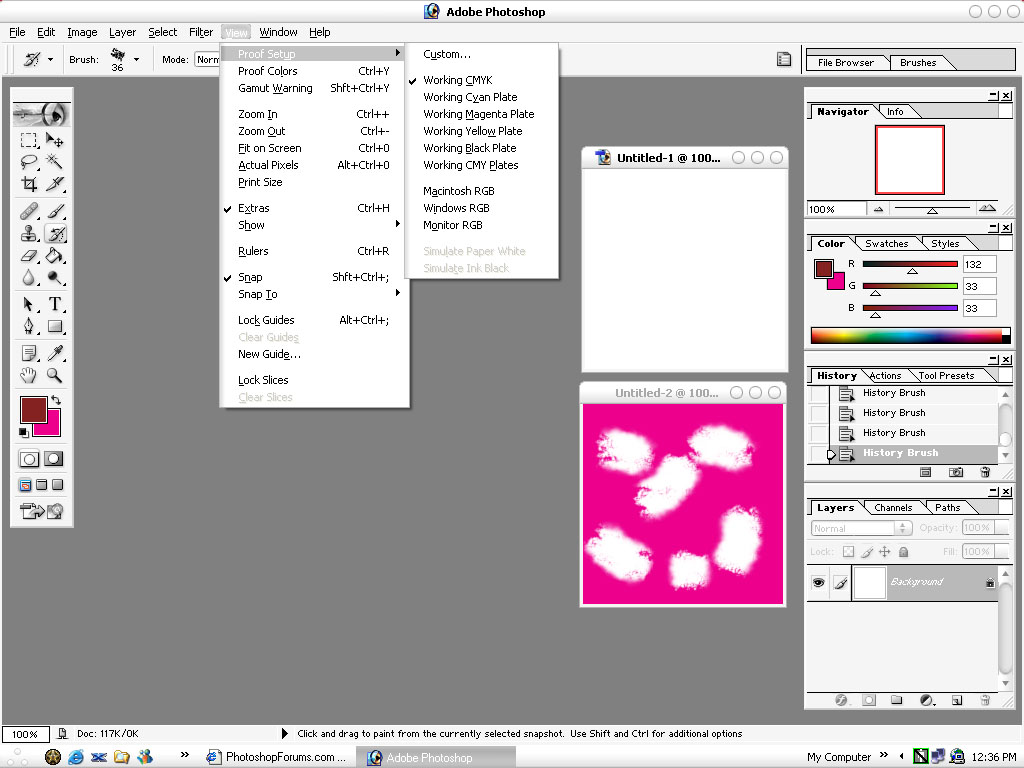Select the Zoom magnifier tool
Image resolution: width=1024 pixels, height=768 pixels.
pos(55,376)
